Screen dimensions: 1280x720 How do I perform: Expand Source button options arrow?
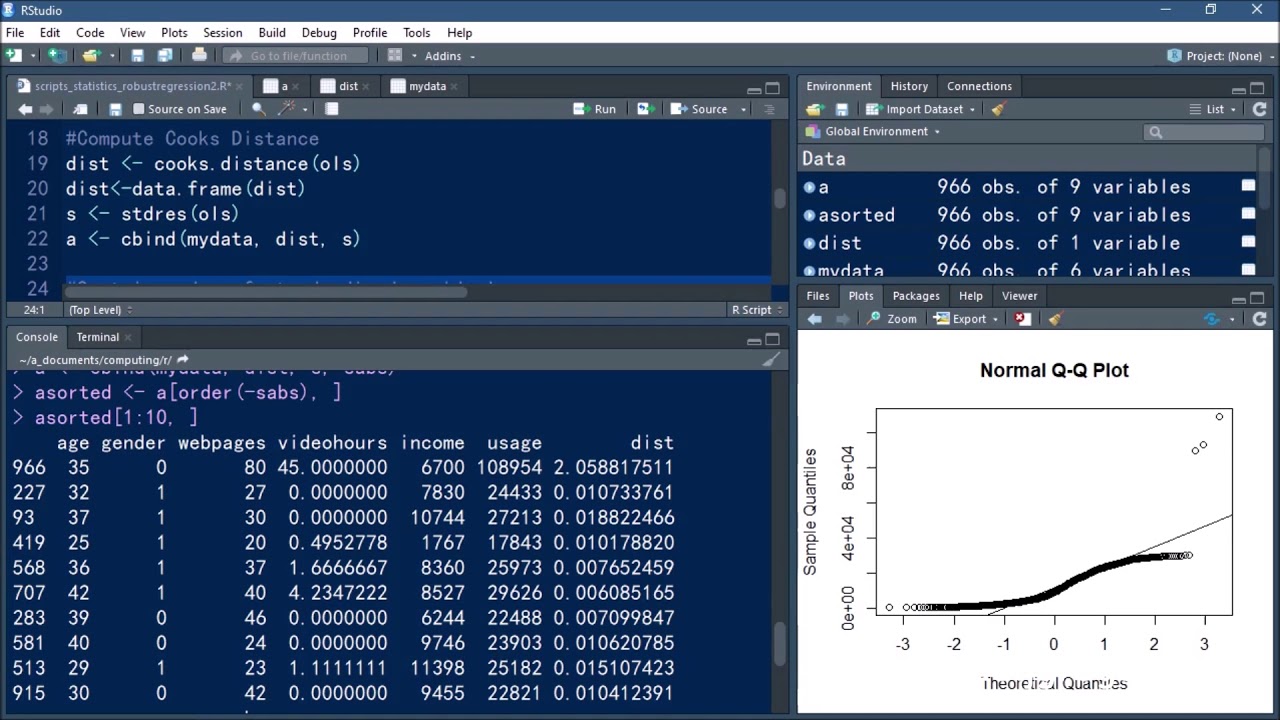click(743, 109)
